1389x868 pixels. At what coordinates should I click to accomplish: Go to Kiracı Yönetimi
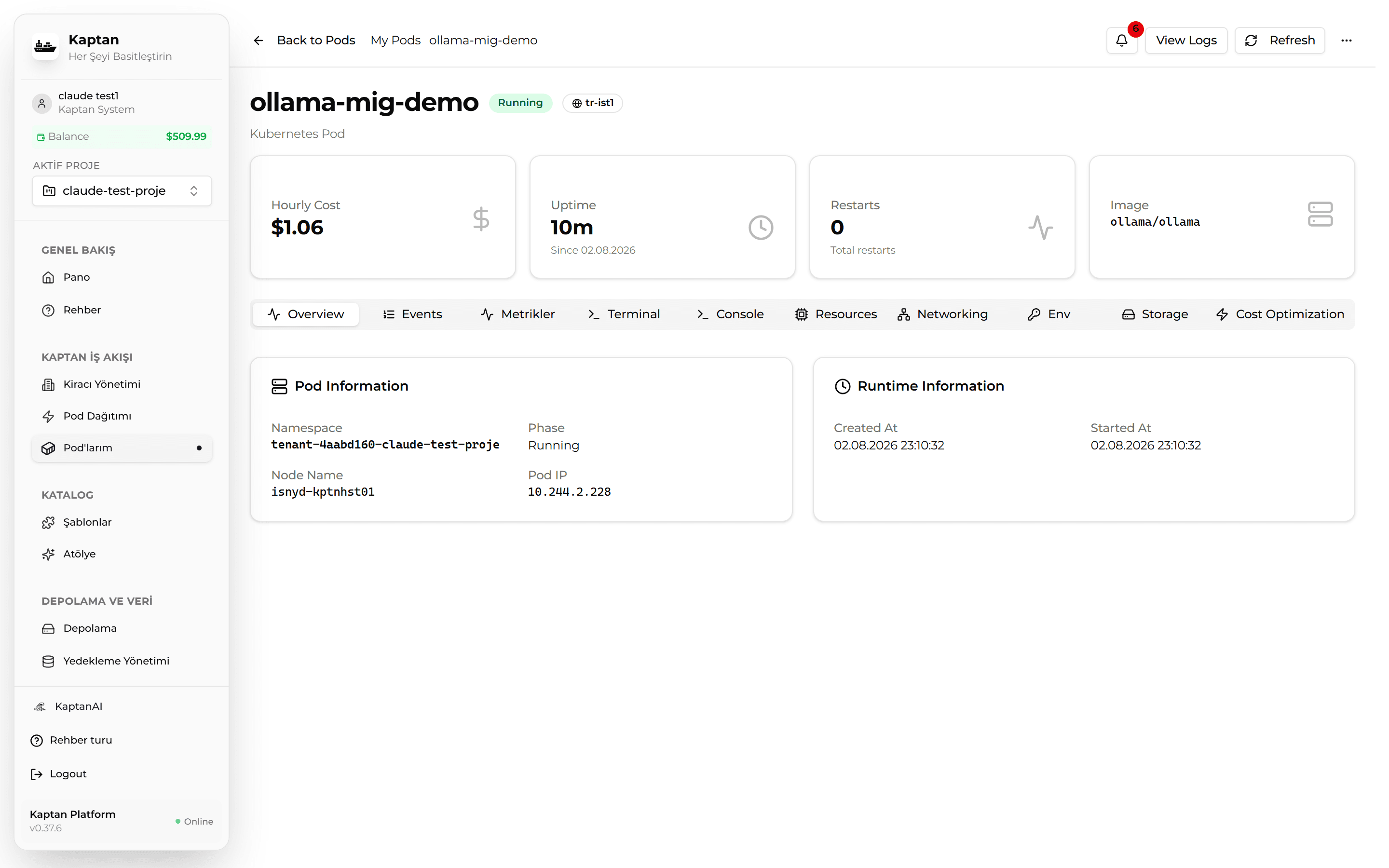coord(122,384)
